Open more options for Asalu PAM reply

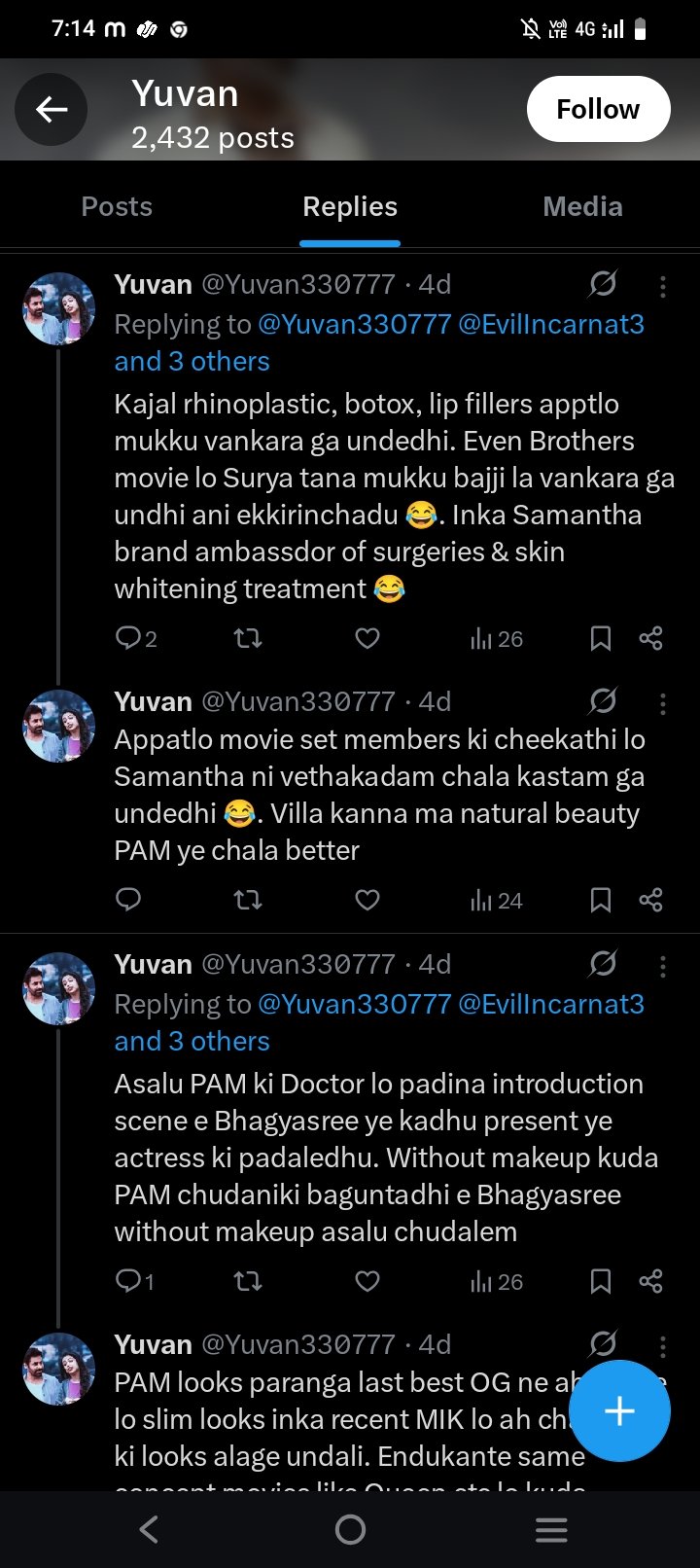(x=662, y=965)
